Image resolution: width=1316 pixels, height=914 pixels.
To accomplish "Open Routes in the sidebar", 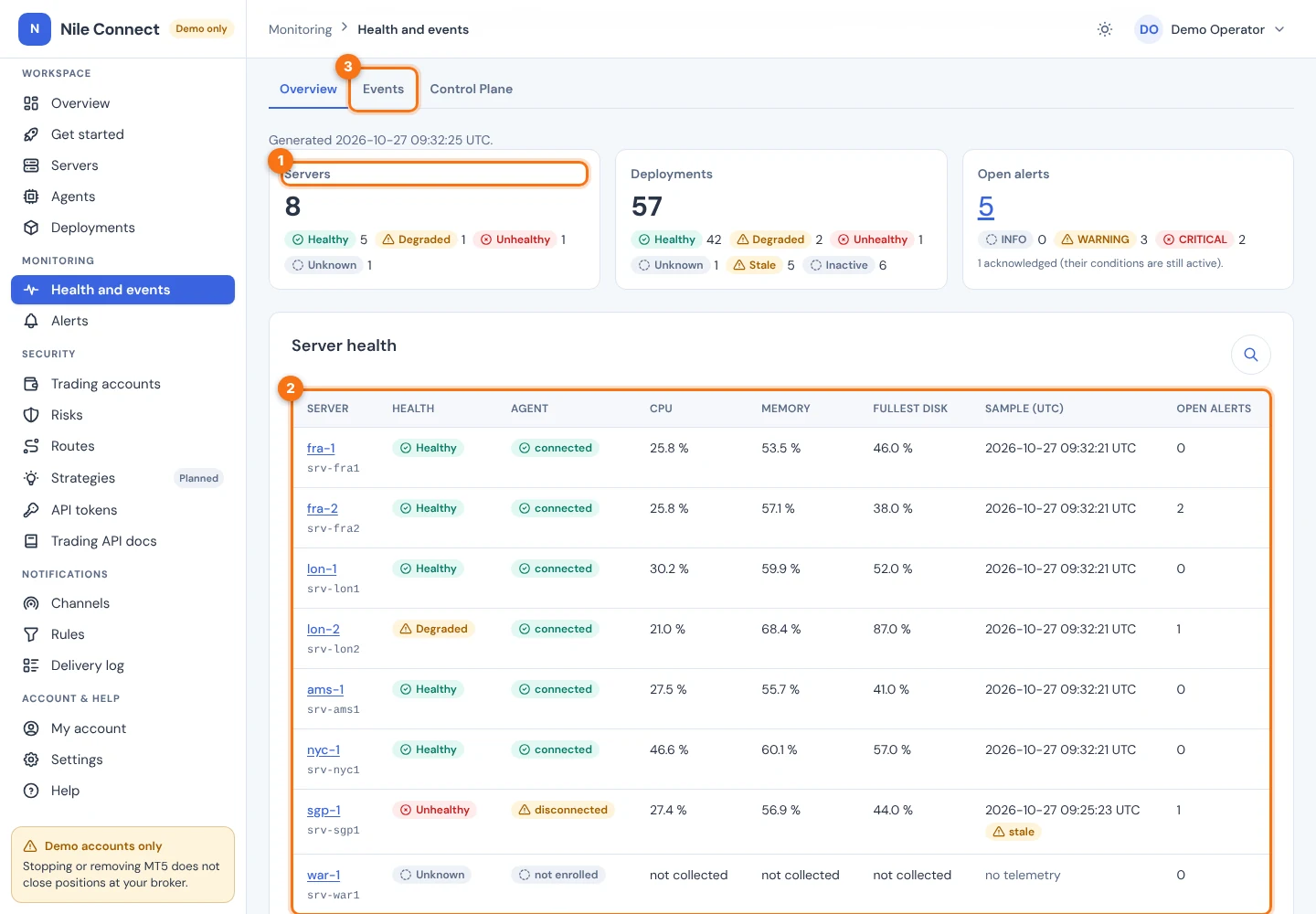I will point(122,446).
